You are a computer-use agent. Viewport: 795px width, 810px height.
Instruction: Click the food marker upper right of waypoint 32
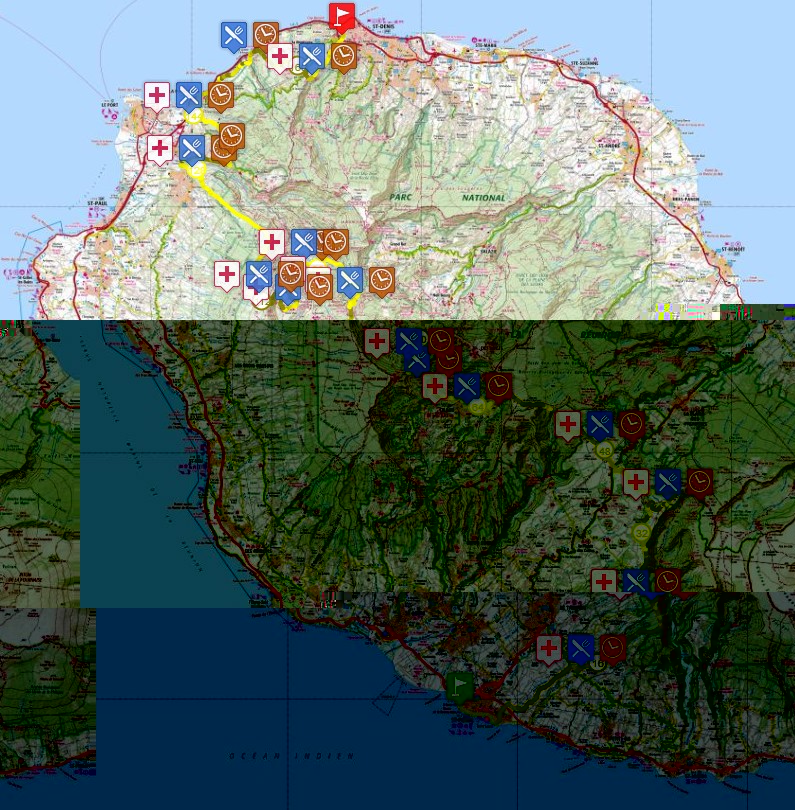pyautogui.click(x=668, y=484)
